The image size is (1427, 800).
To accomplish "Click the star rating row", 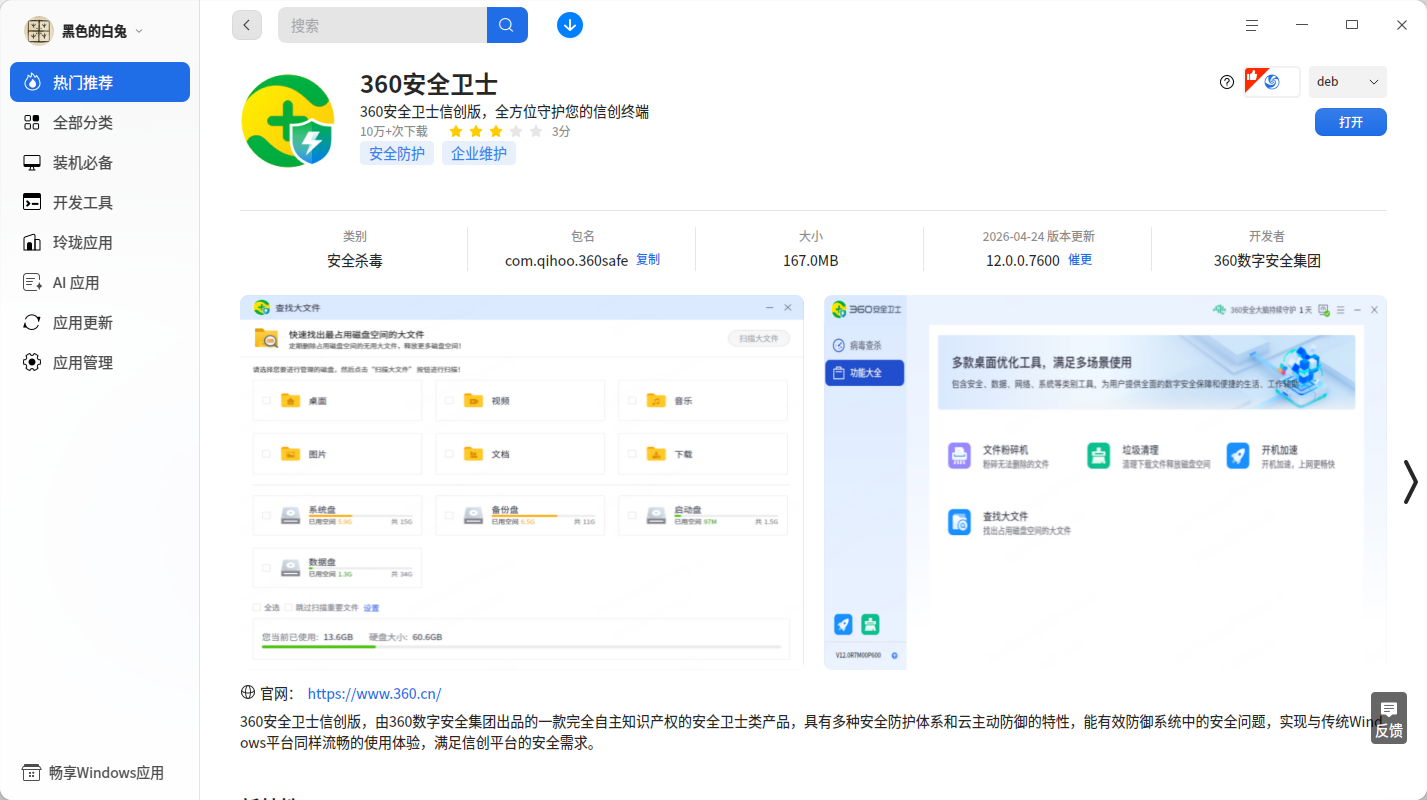I will coord(496,131).
